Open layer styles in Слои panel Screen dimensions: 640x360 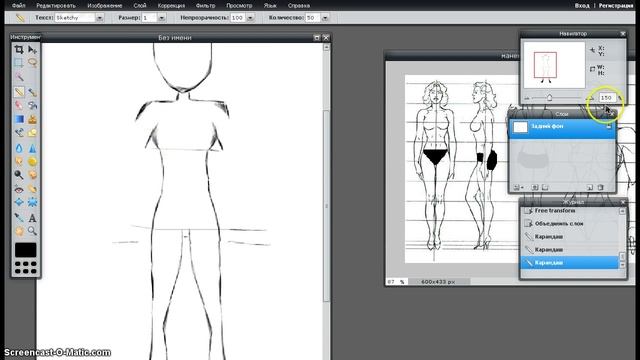(545, 187)
